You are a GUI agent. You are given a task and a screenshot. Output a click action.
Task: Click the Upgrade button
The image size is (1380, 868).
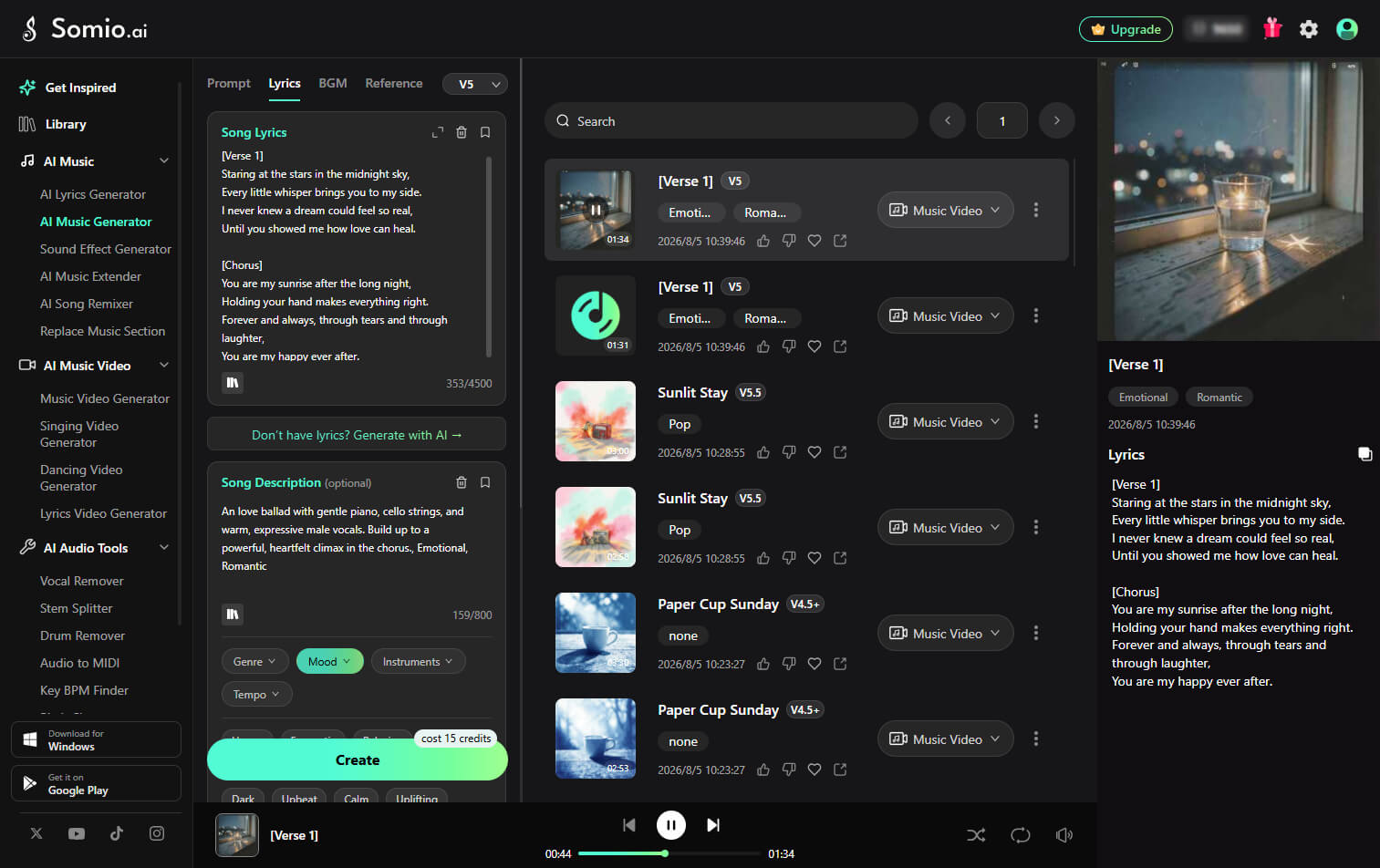click(1126, 29)
